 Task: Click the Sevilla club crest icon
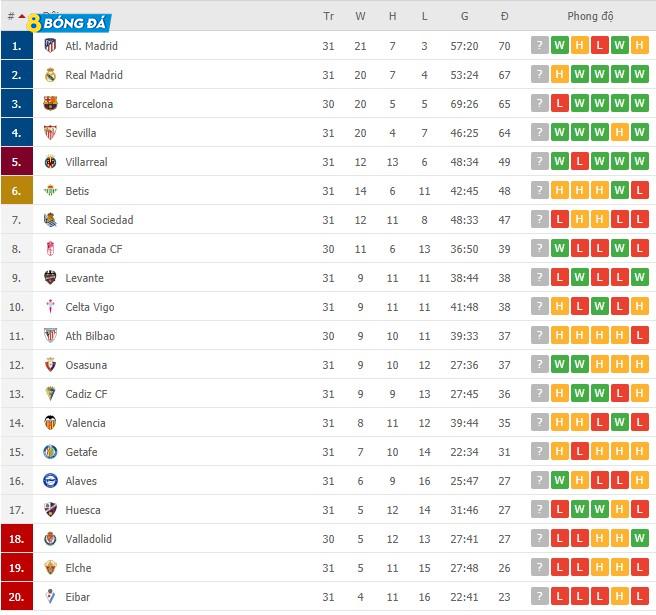pyautogui.click(x=50, y=133)
